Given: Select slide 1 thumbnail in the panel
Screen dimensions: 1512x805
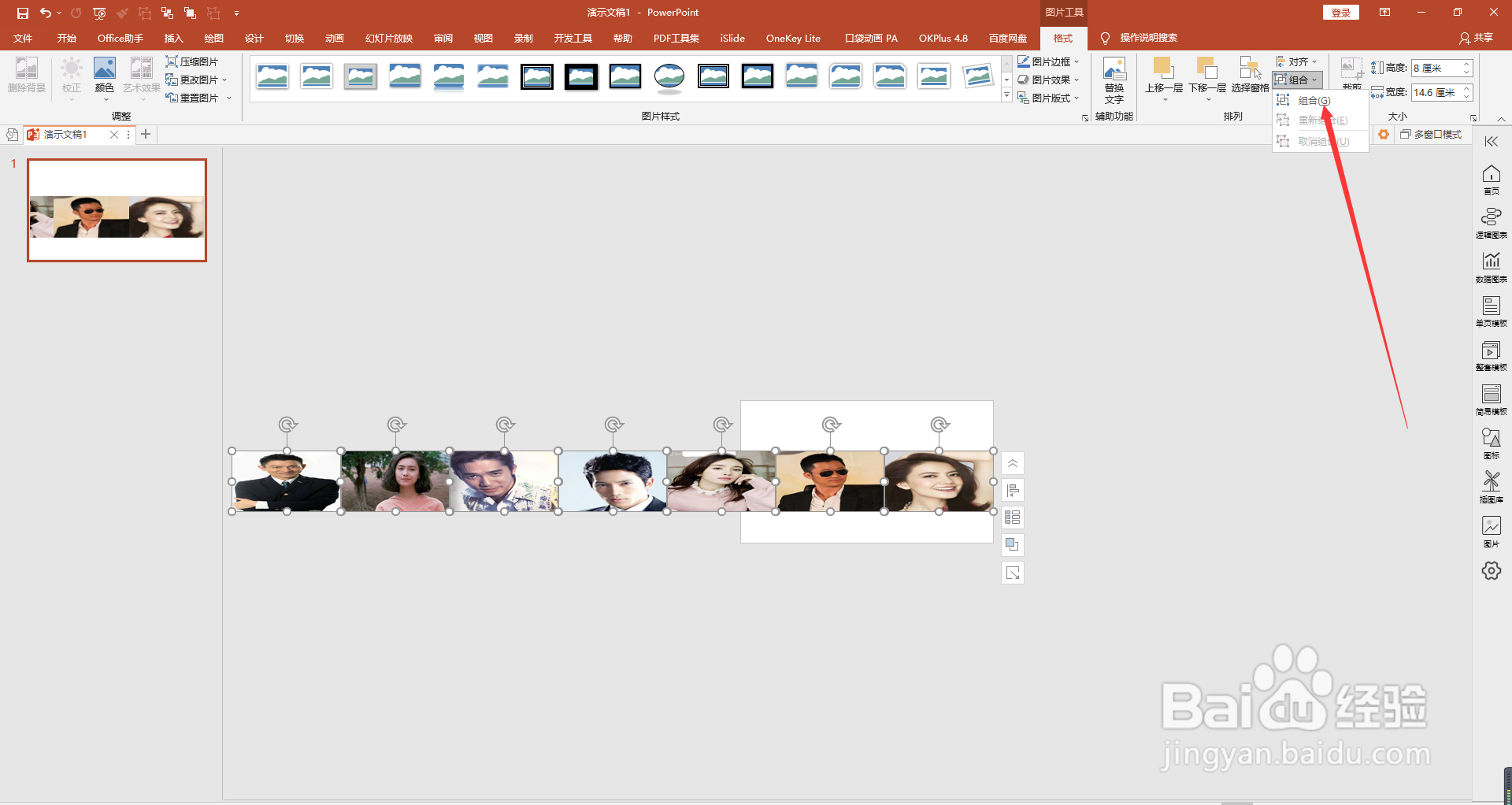Looking at the screenshot, I should (117, 210).
